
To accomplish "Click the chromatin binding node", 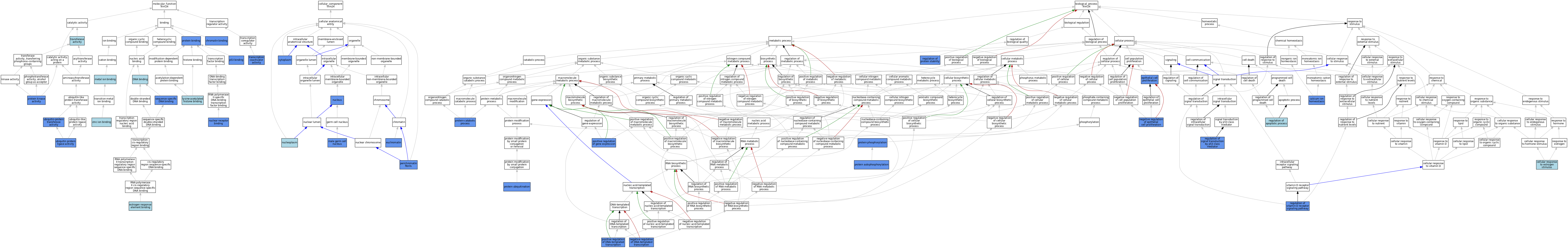I will (217, 41).
